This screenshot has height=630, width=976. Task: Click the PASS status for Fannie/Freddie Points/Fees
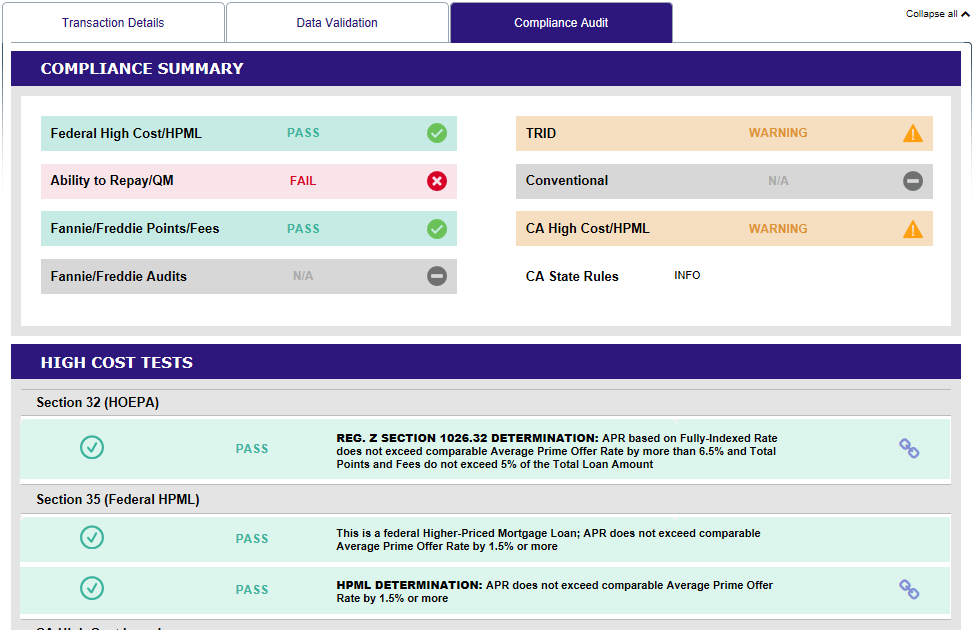click(303, 228)
